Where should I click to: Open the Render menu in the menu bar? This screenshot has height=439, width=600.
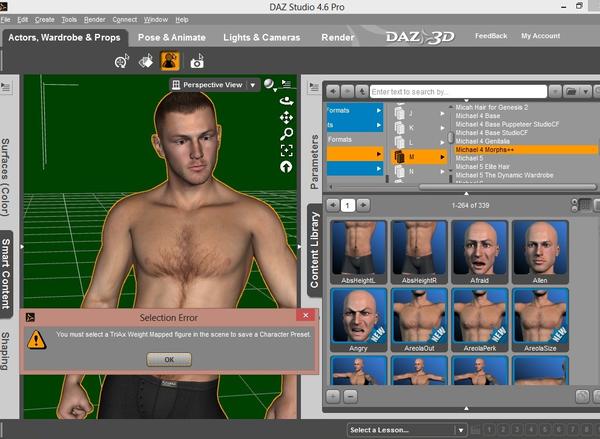pos(95,20)
